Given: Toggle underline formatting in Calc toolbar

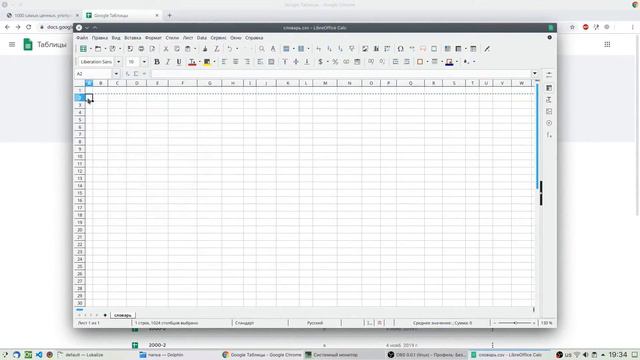Looking at the screenshot, I should coord(179,62).
